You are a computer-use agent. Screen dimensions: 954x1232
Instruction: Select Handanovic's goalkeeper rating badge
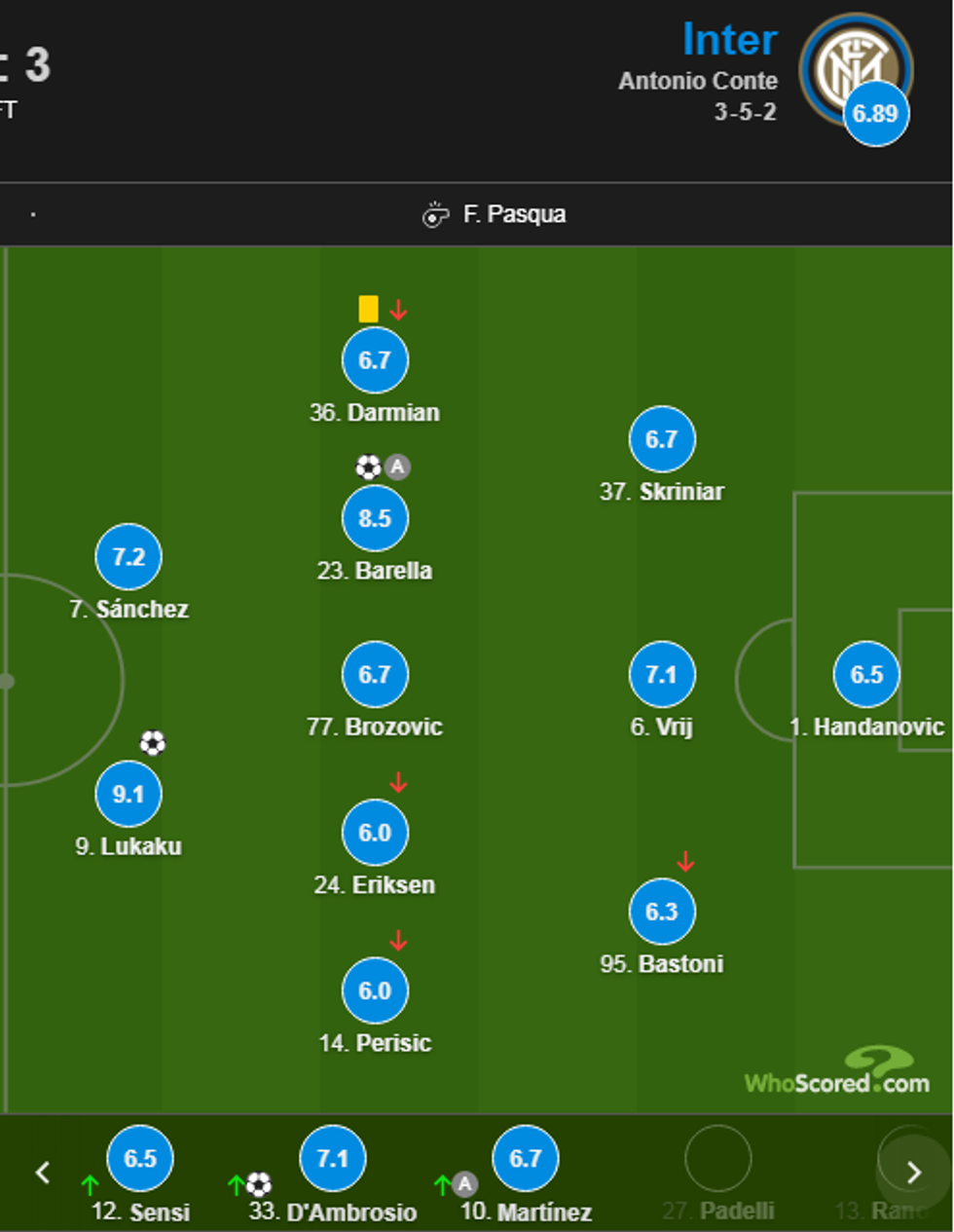point(866,675)
